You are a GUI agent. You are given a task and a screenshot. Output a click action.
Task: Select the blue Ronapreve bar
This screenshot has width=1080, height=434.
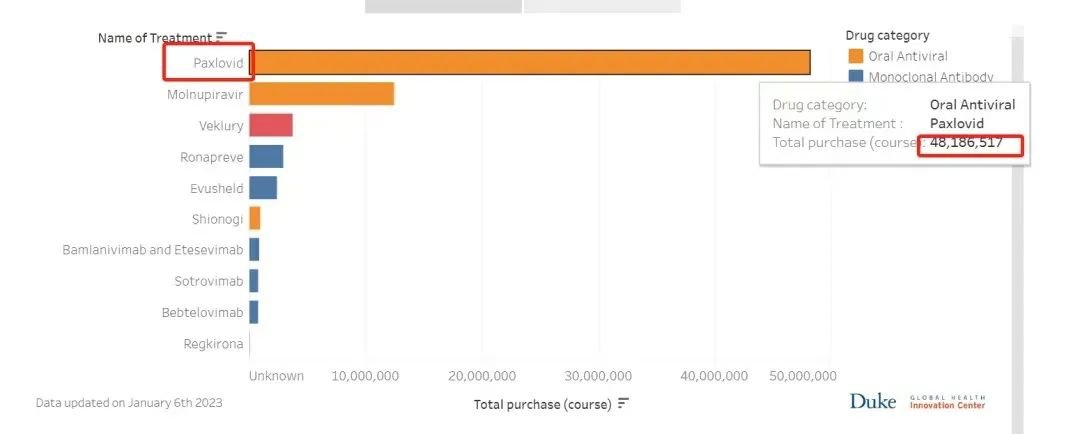point(266,157)
